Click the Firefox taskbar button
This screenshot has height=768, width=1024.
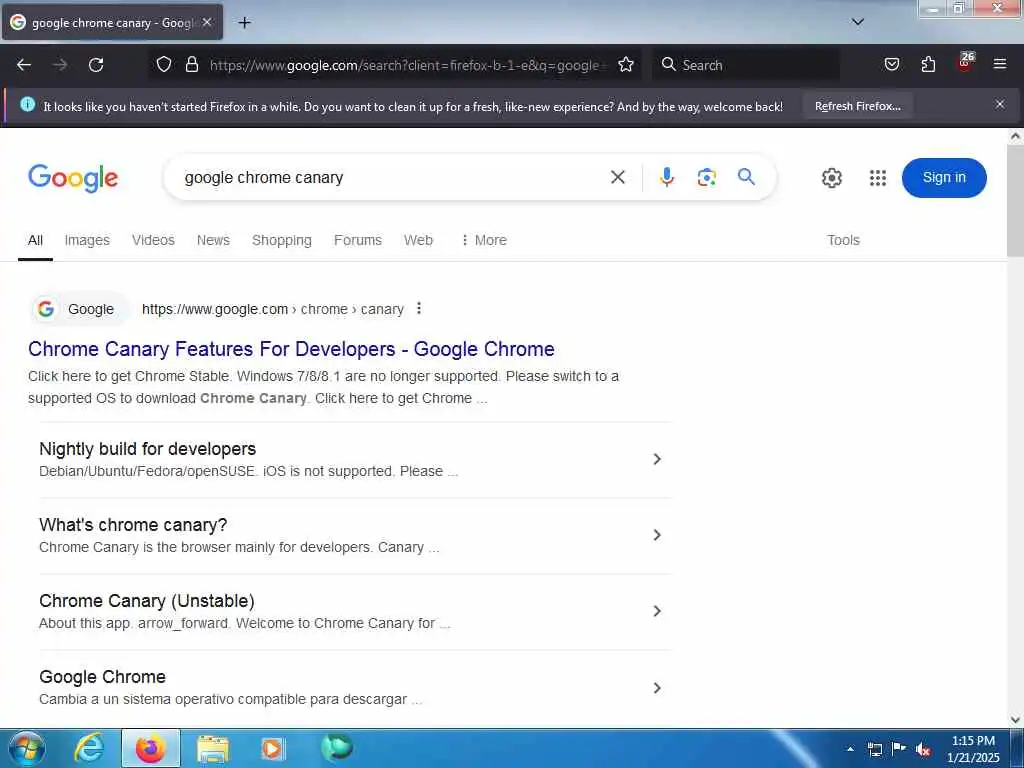point(150,748)
